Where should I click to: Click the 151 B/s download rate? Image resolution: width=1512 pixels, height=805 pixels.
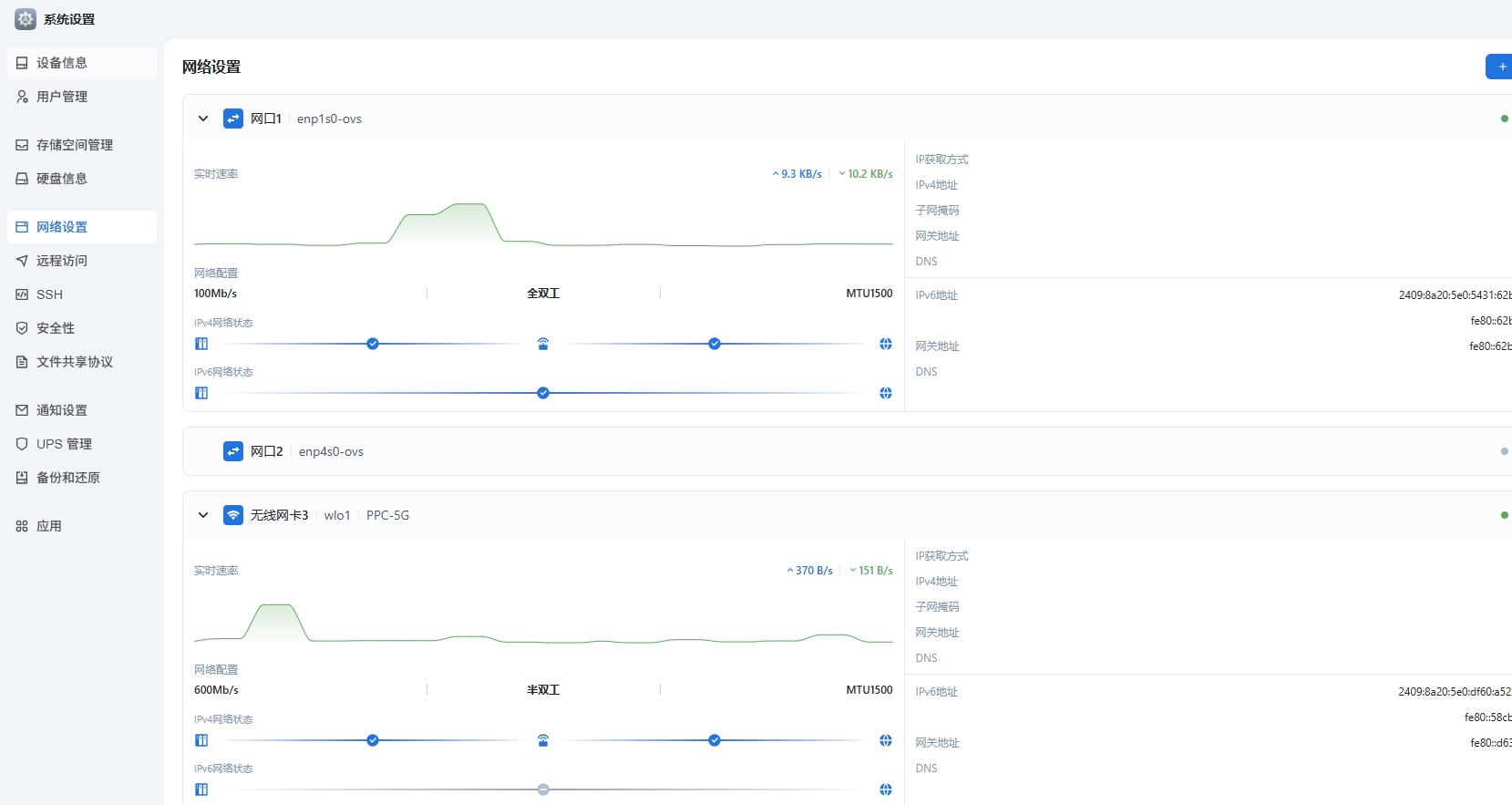(871, 571)
